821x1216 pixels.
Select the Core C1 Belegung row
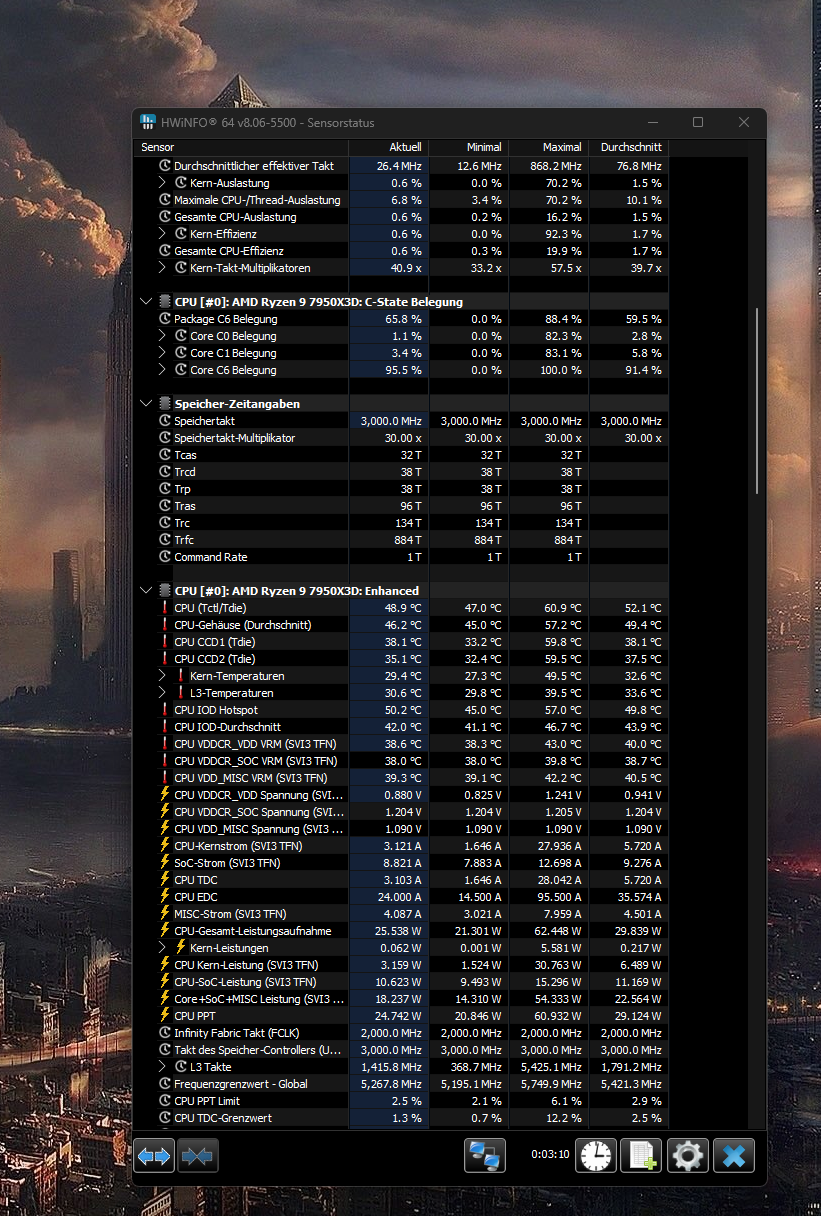pyautogui.click(x=403, y=353)
